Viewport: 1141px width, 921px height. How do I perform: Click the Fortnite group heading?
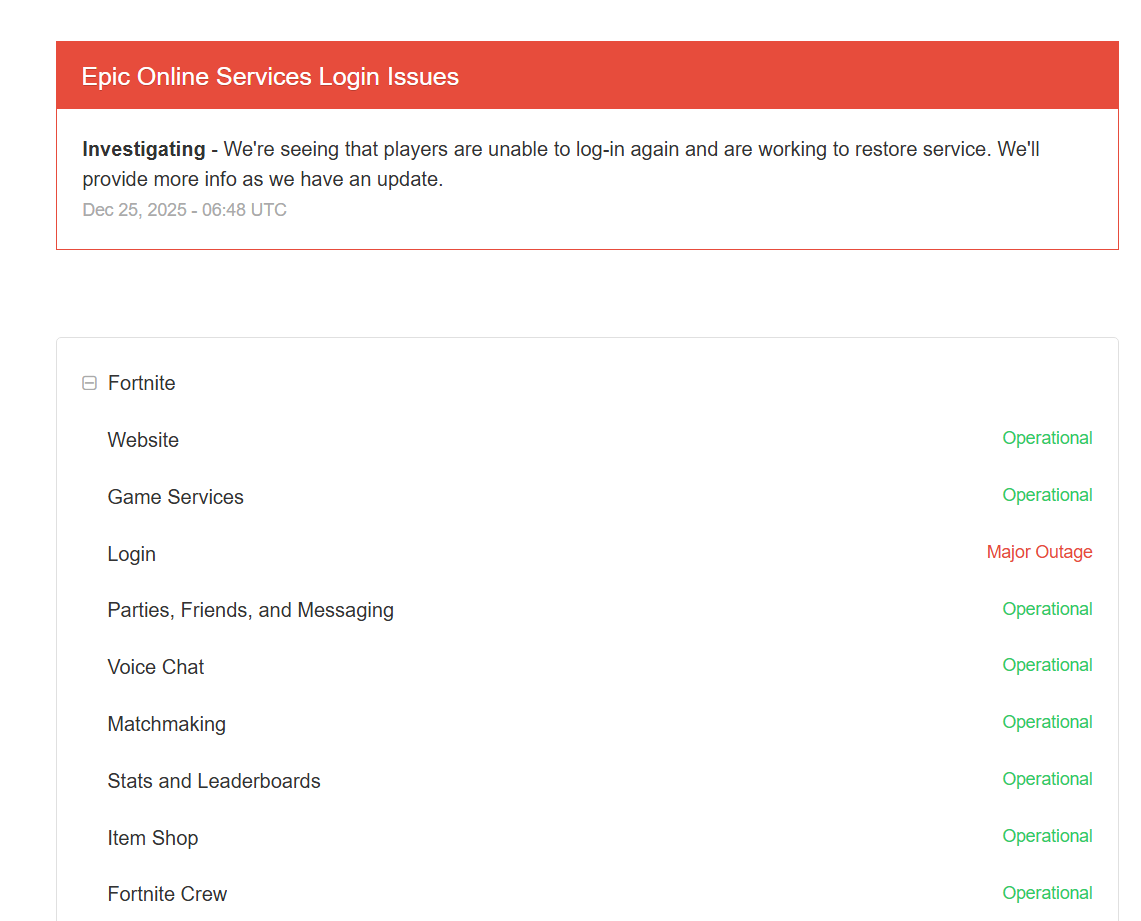click(x=141, y=383)
